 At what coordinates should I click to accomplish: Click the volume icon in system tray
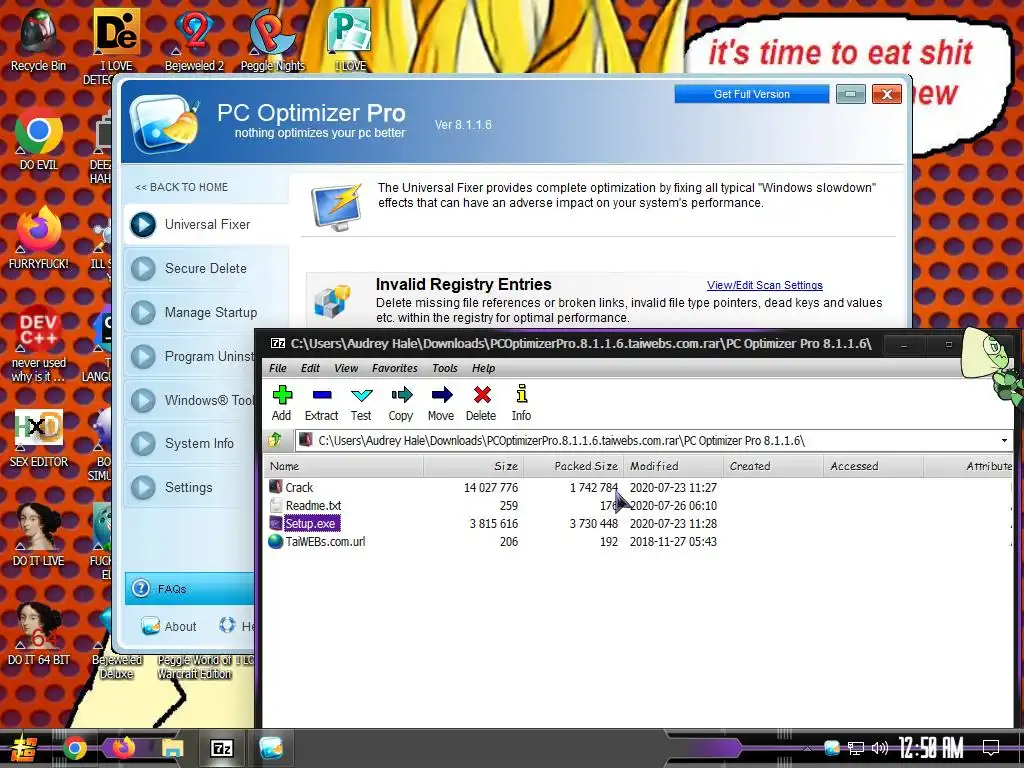(x=880, y=748)
